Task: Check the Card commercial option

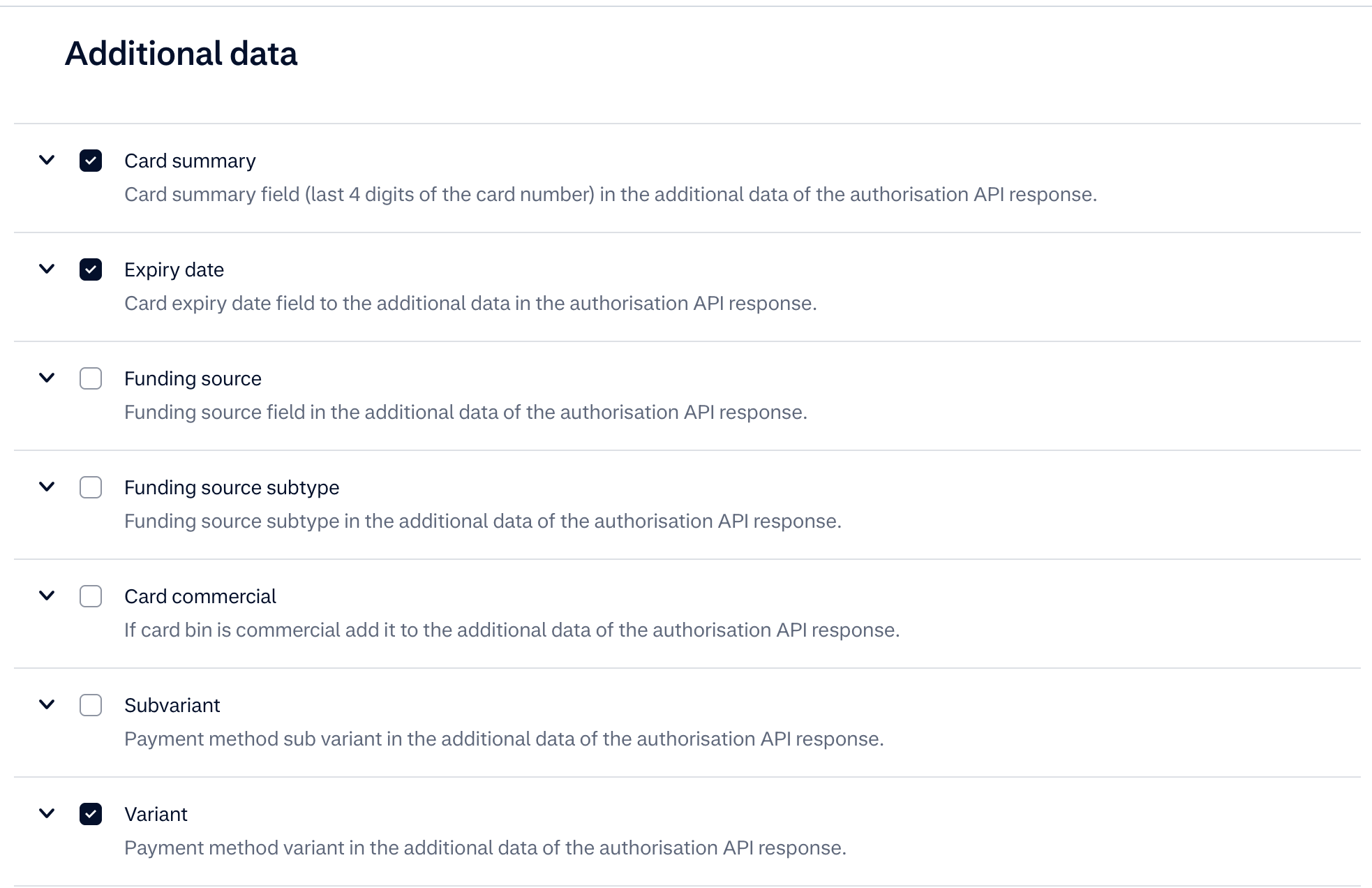Action: 91,596
